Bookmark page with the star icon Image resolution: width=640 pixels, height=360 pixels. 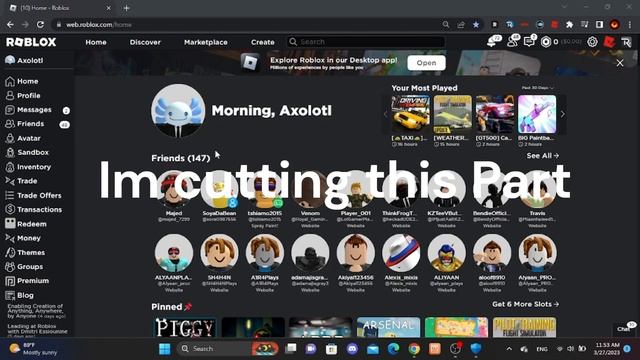point(476,25)
